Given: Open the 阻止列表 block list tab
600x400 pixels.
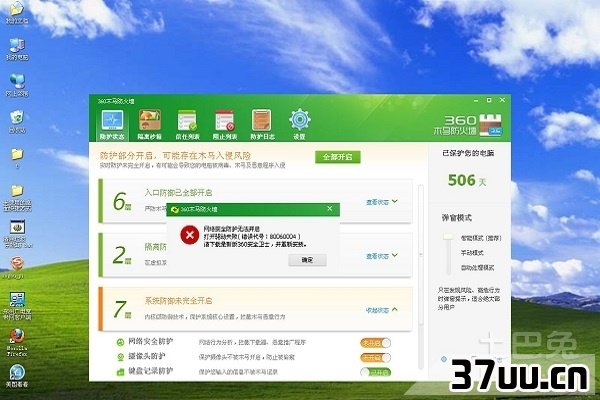Looking at the screenshot, I should 225,125.
